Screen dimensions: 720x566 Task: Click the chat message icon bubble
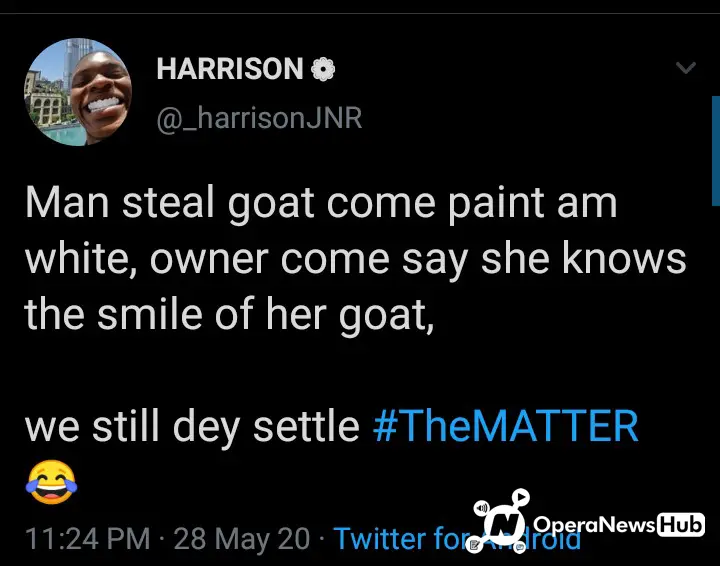519,547
